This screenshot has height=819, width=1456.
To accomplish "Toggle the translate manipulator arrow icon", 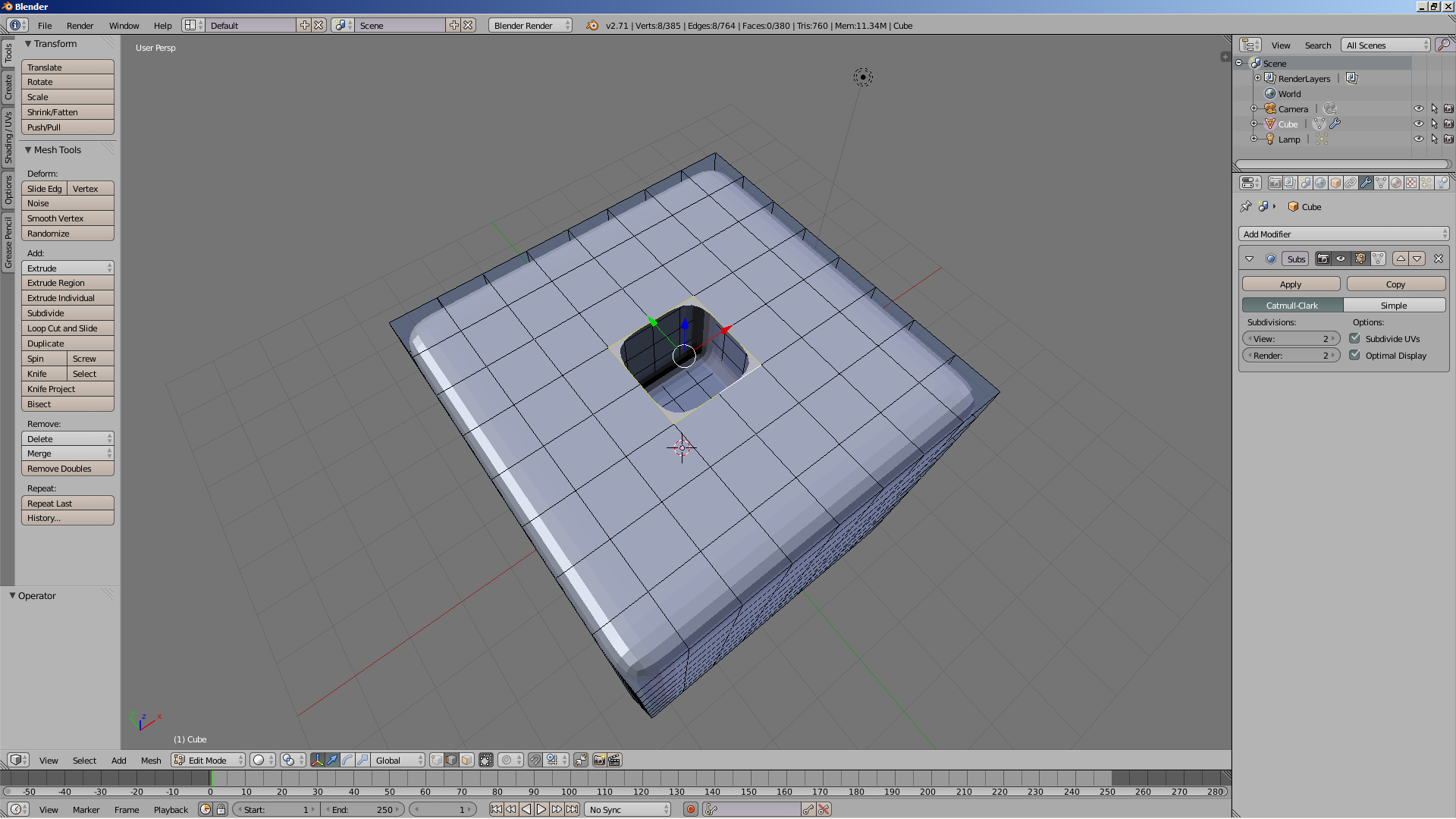I will pos(332,760).
